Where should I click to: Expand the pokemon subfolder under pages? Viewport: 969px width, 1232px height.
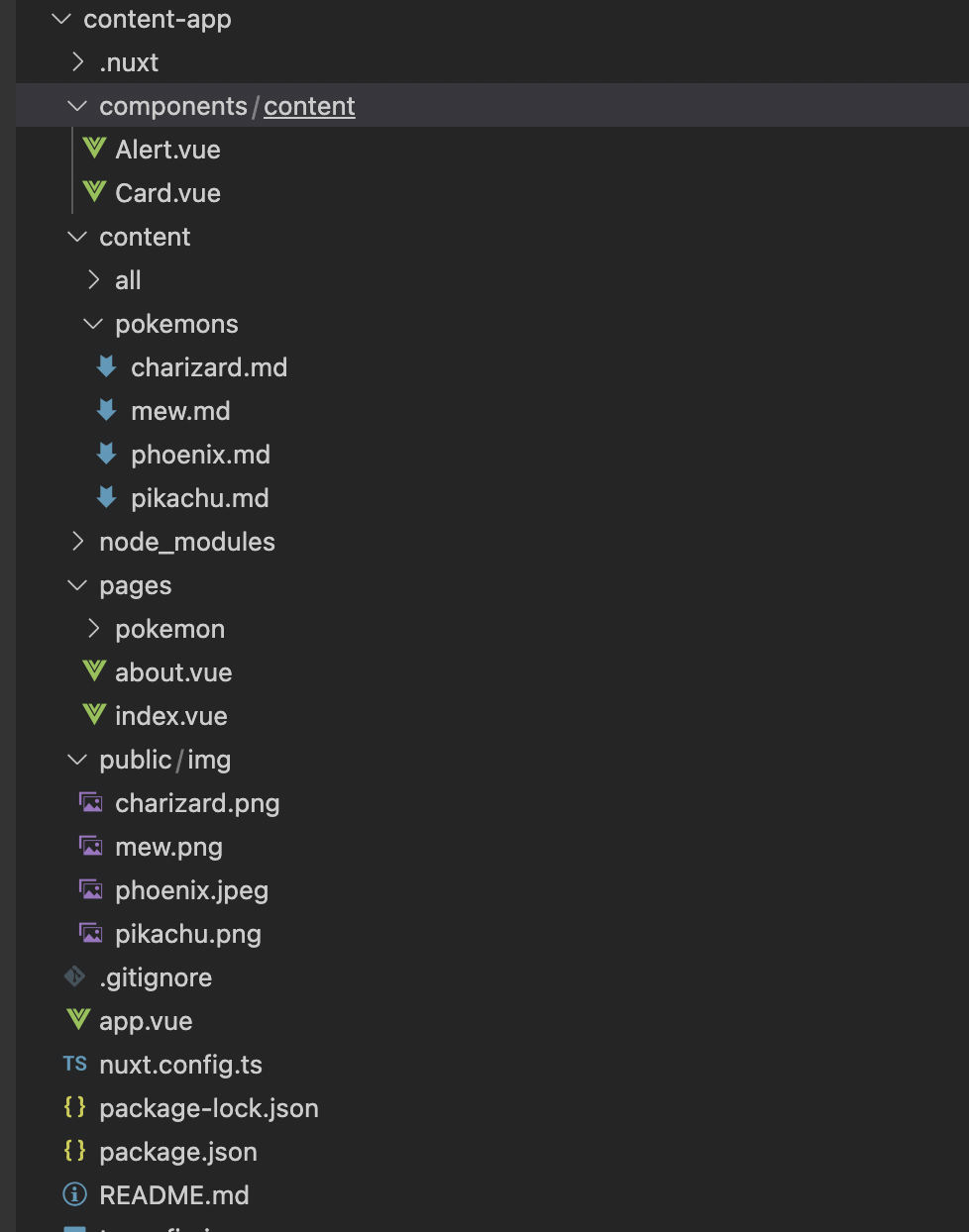point(93,629)
